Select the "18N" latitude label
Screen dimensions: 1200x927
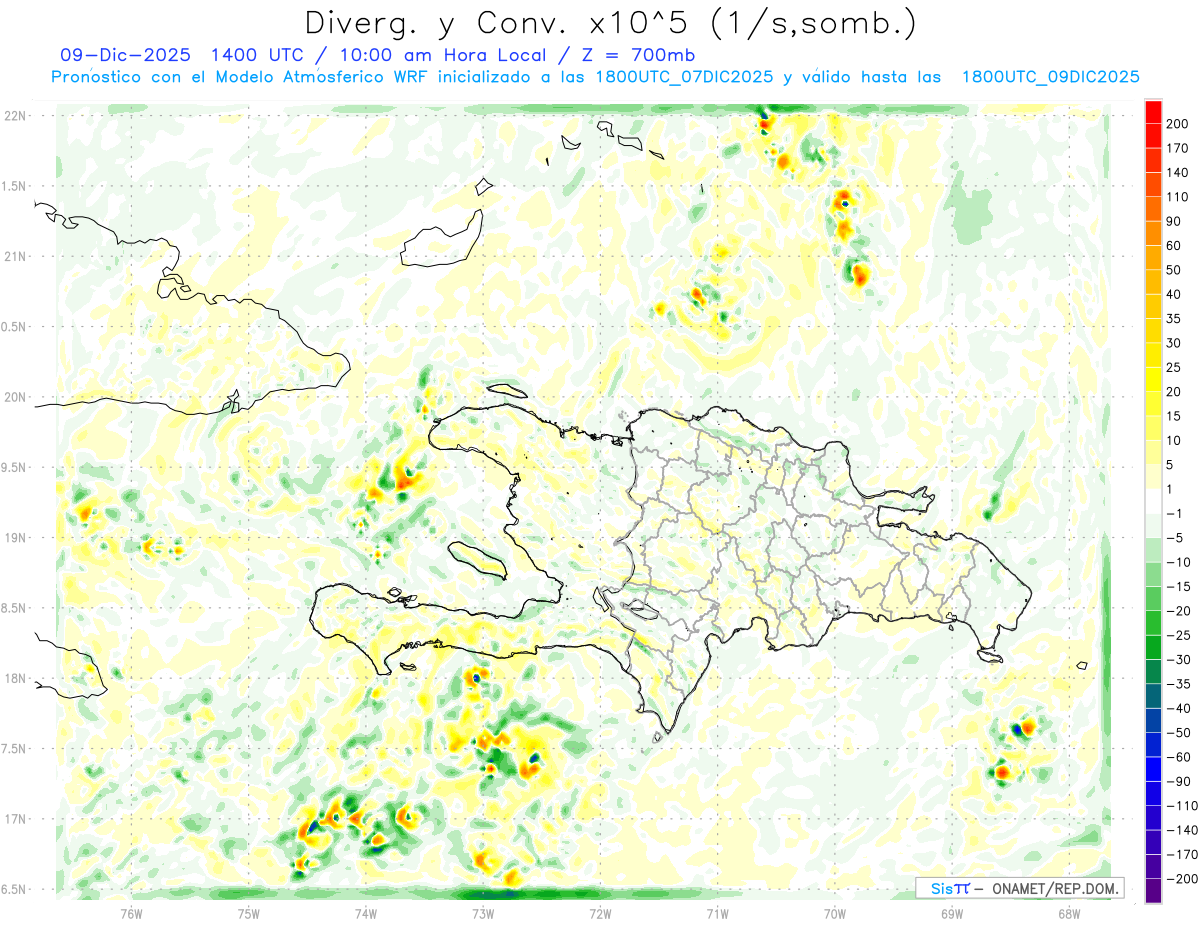(x=15, y=679)
